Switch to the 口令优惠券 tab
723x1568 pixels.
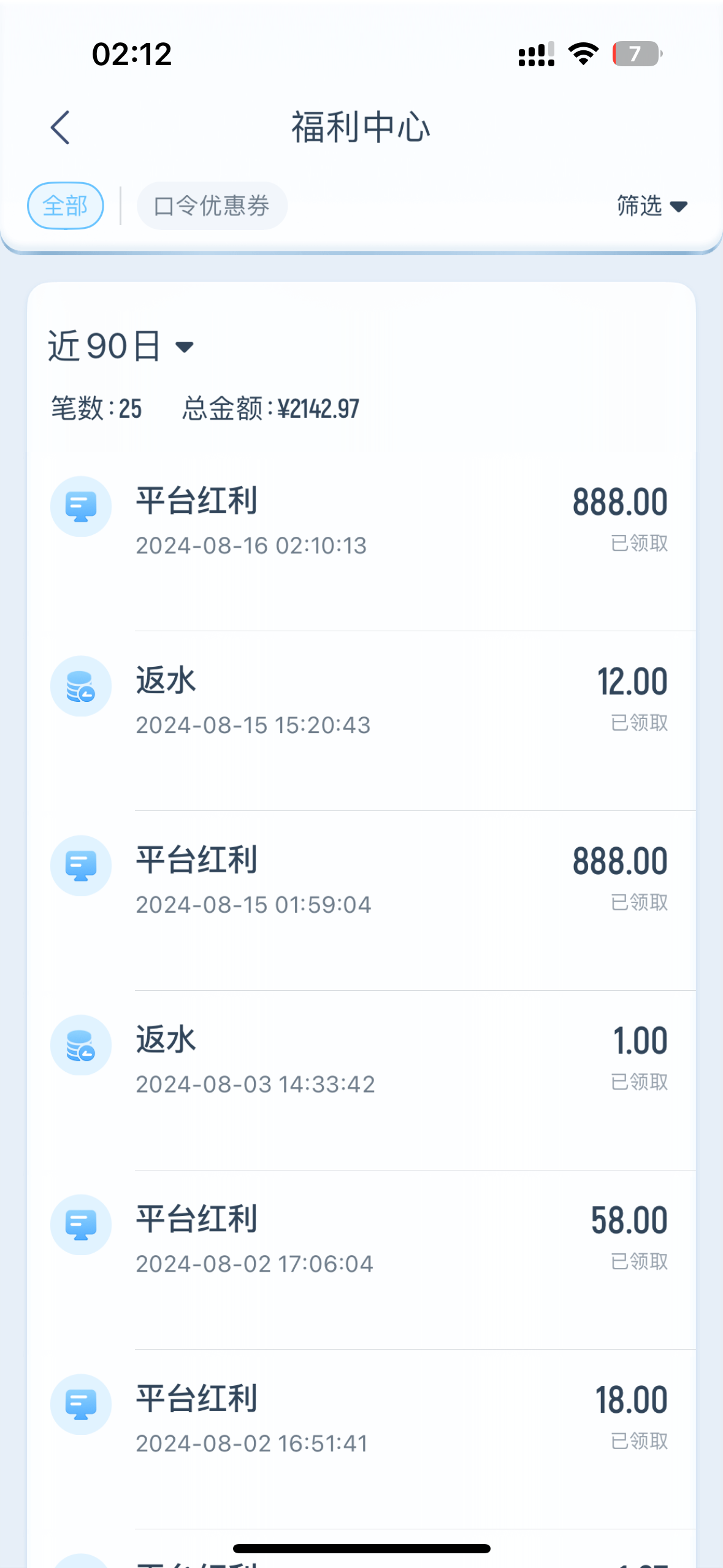pos(212,206)
